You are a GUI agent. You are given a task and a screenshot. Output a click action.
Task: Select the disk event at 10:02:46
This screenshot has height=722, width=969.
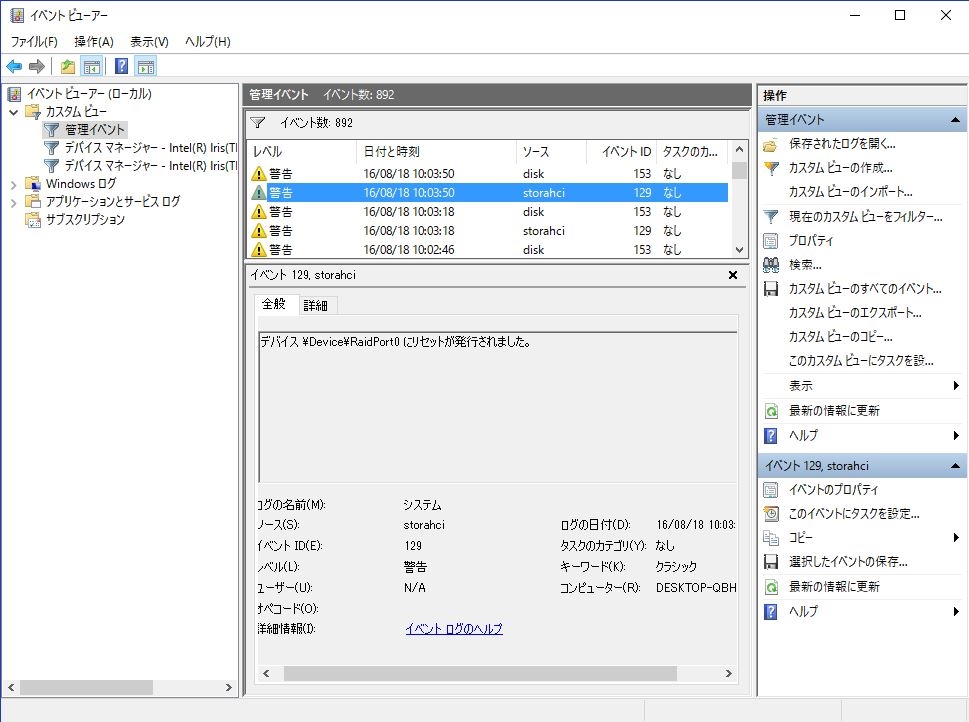coord(488,250)
